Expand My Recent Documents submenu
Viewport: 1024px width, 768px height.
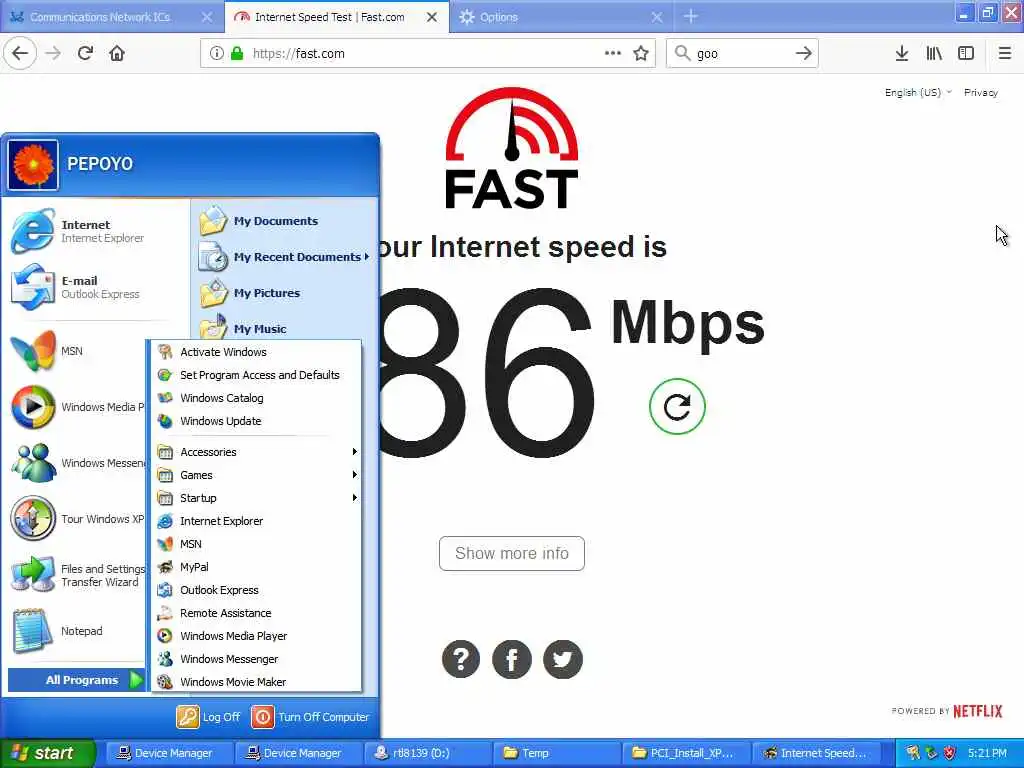click(285, 257)
